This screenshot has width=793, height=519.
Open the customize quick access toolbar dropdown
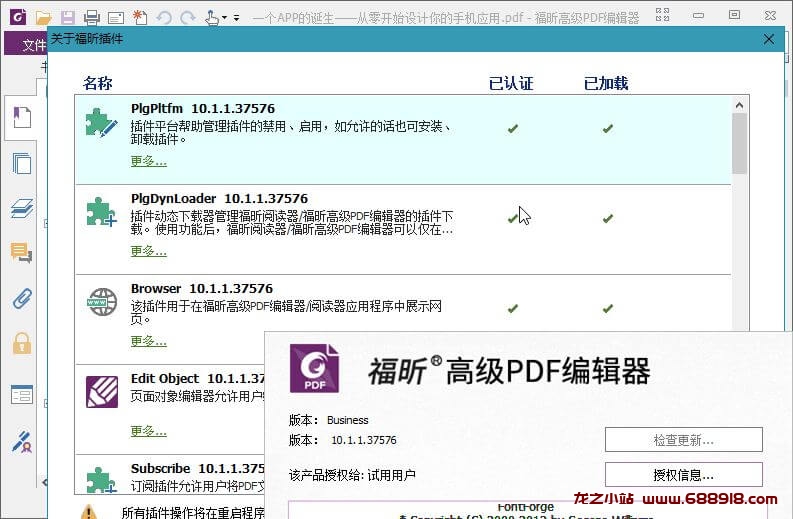coord(236,18)
